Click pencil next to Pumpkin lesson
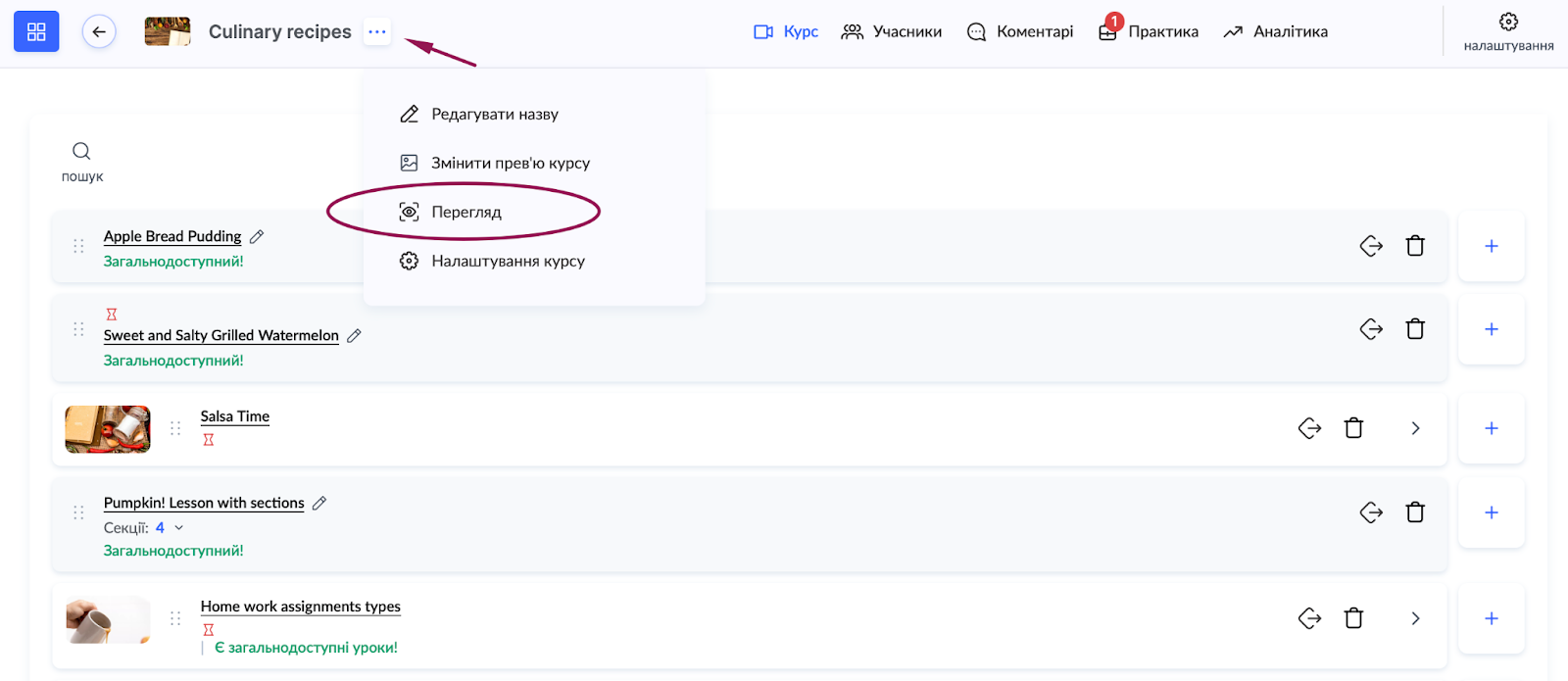 click(319, 503)
